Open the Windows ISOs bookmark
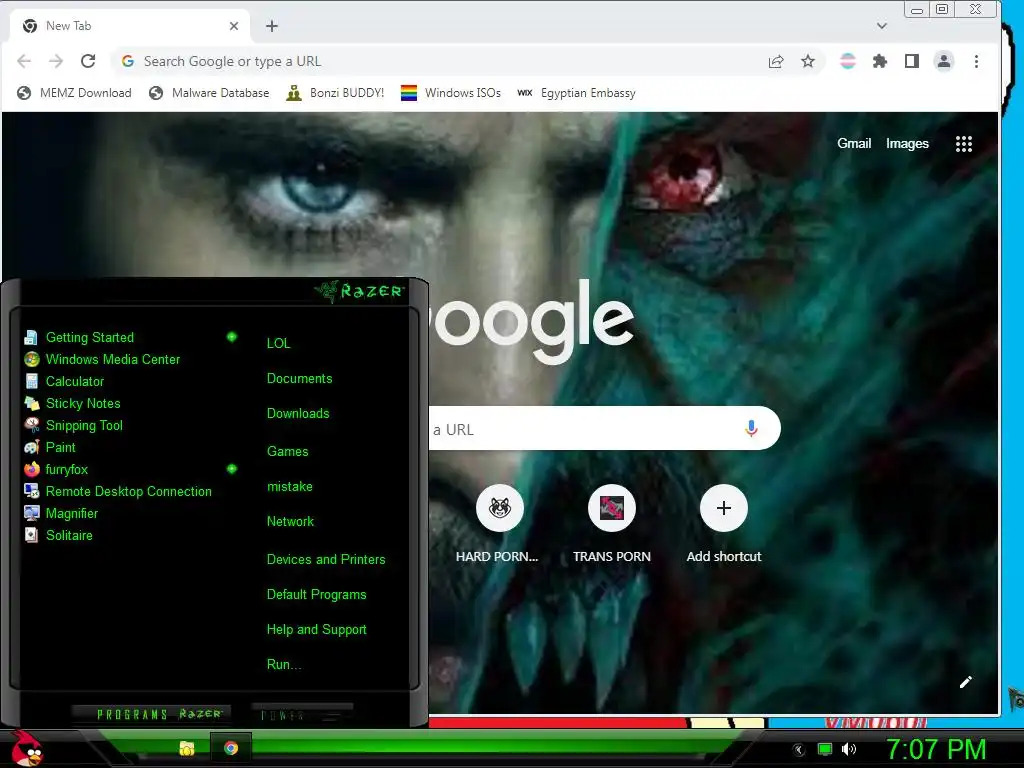 pos(451,93)
